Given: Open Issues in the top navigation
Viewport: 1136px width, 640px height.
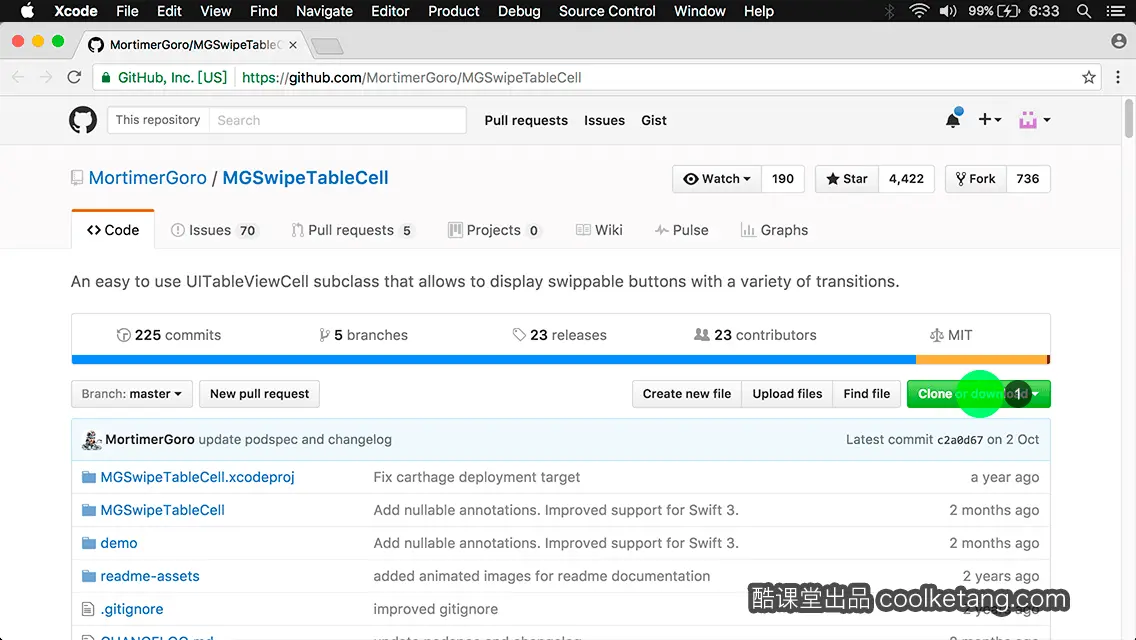Looking at the screenshot, I should point(604,120).
